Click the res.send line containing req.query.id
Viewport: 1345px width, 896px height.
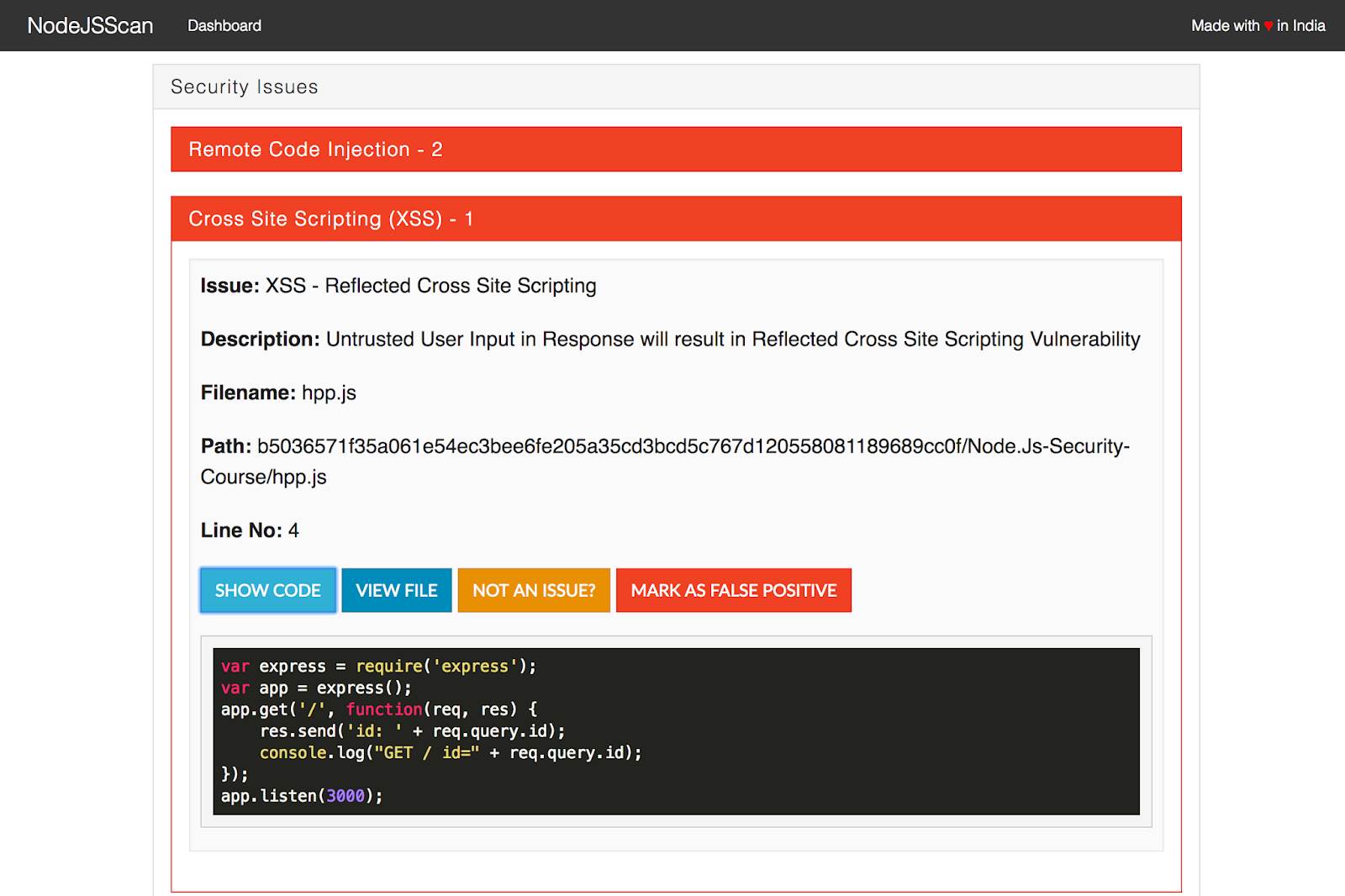point(412,731)
